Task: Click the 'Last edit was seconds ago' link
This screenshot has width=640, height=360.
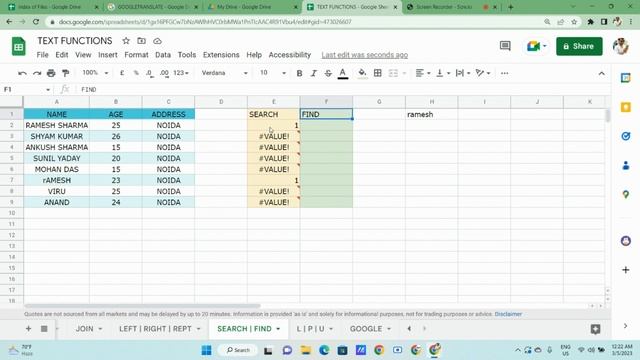Action: tap(364, 55)
